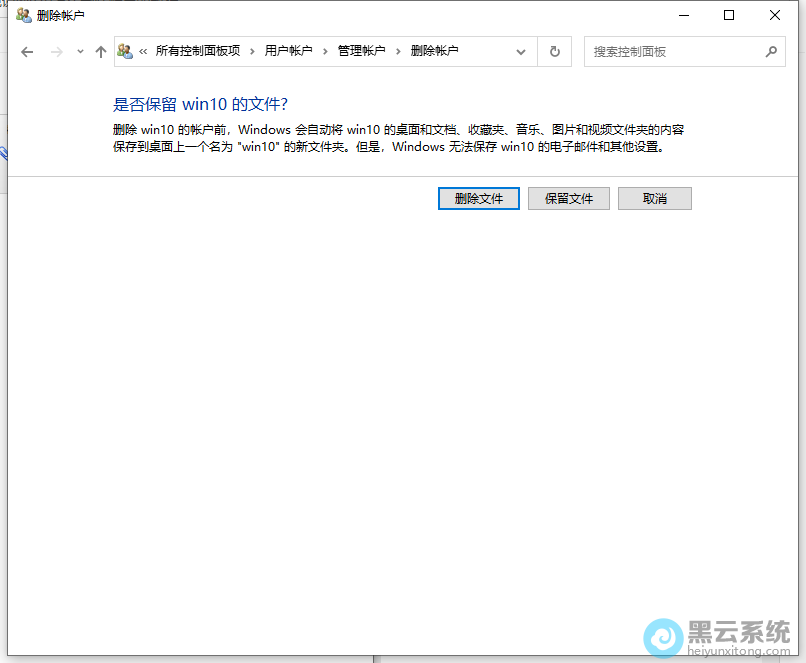Image resolution: width=806 pixels, height=663 pixels.
Task: Click the magnifier icon in the search box
Action: coord(771,52)
